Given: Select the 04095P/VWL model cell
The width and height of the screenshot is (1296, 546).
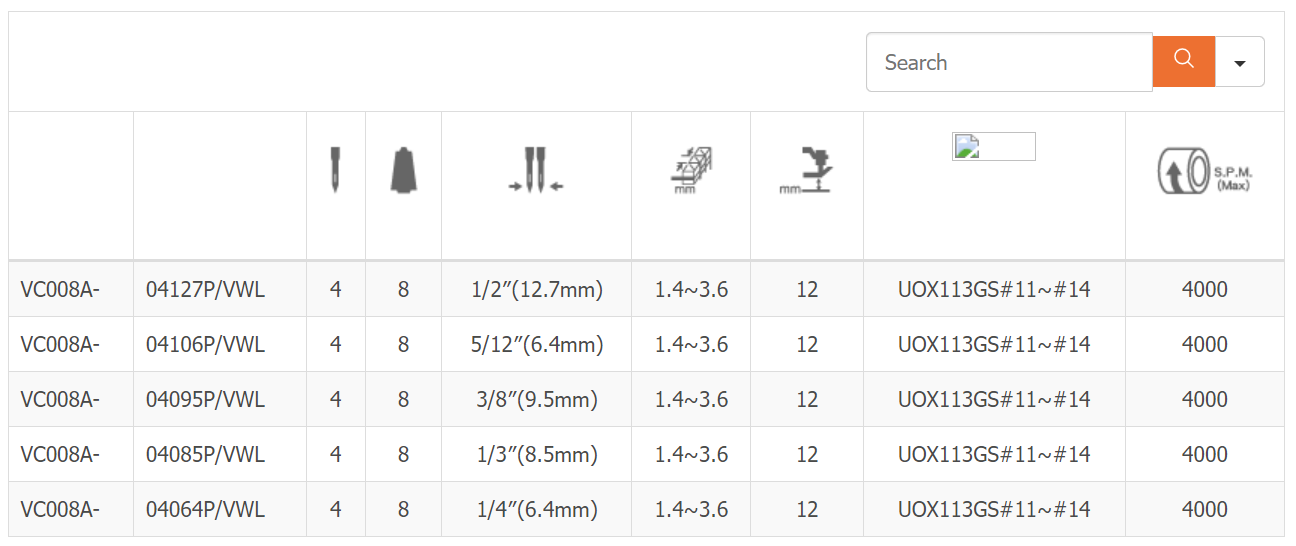Looking at the screenshot, I should tap(205, 400).
